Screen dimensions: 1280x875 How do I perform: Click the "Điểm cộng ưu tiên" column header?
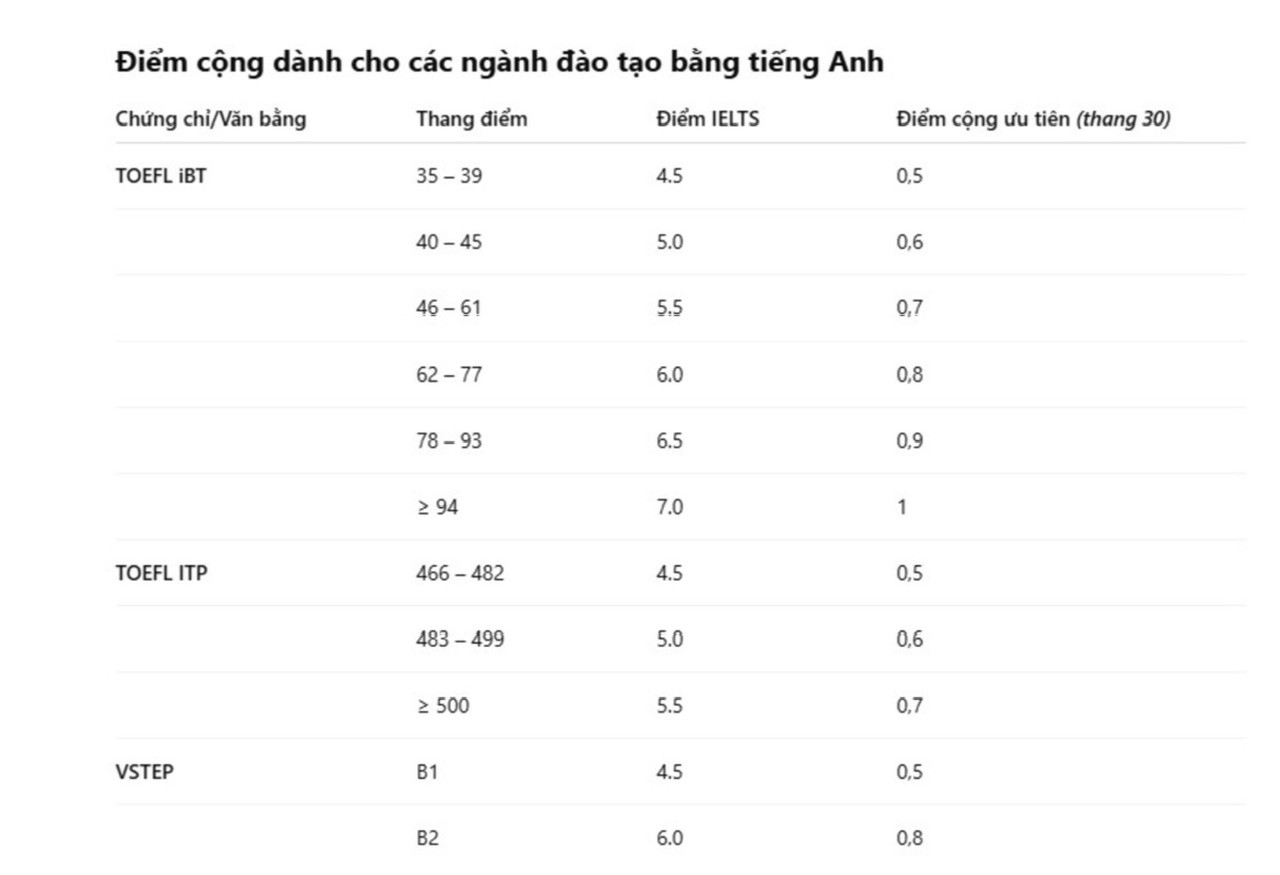coord(1033,120)
